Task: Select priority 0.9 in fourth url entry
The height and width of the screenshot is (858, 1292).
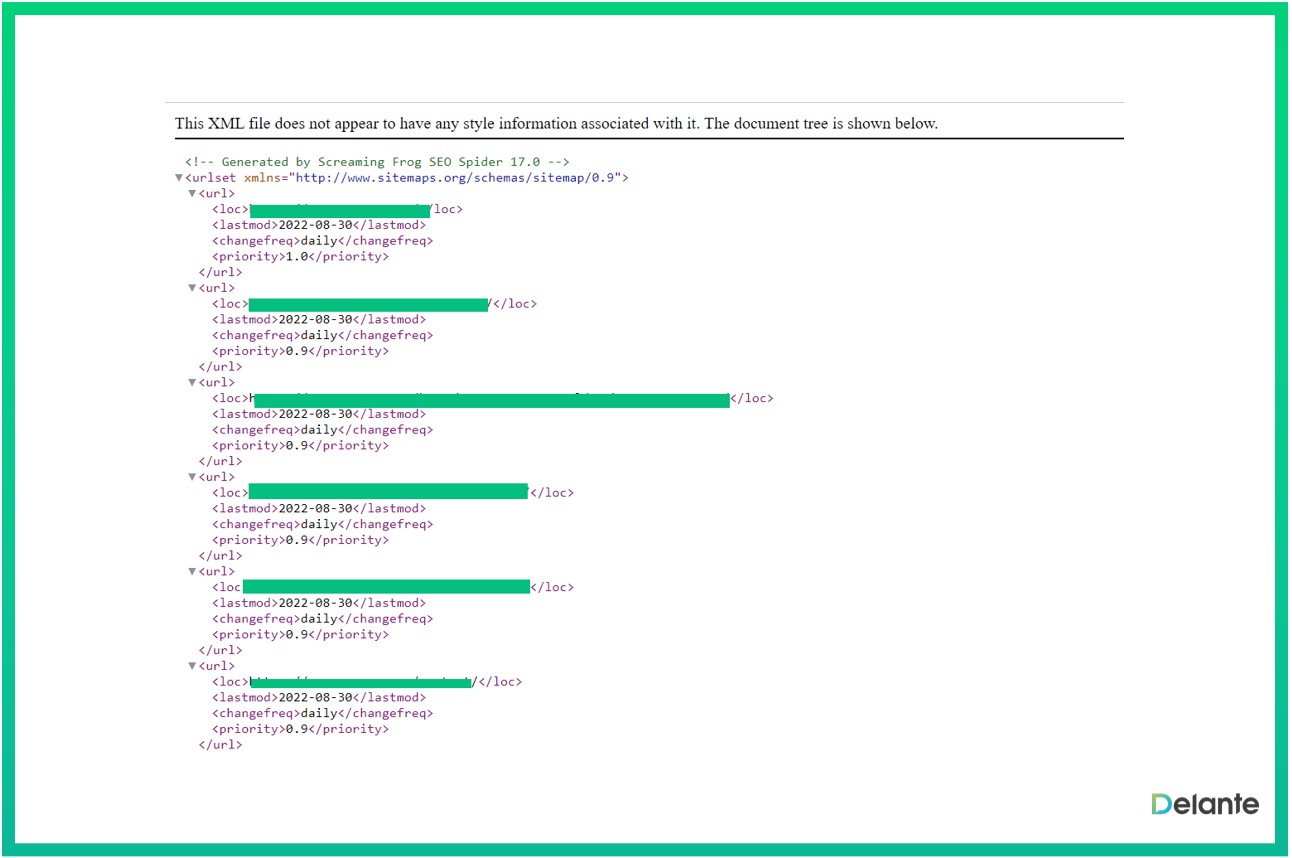Action: (x=296, y=540)
